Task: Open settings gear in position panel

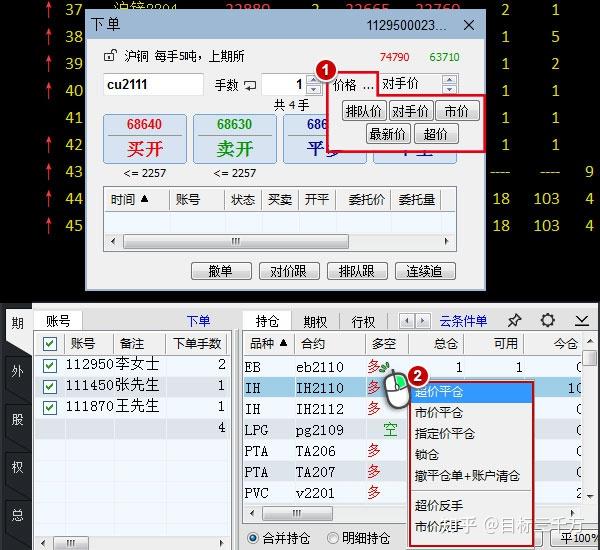Action: pyautogui.click(x=547, y=320)
